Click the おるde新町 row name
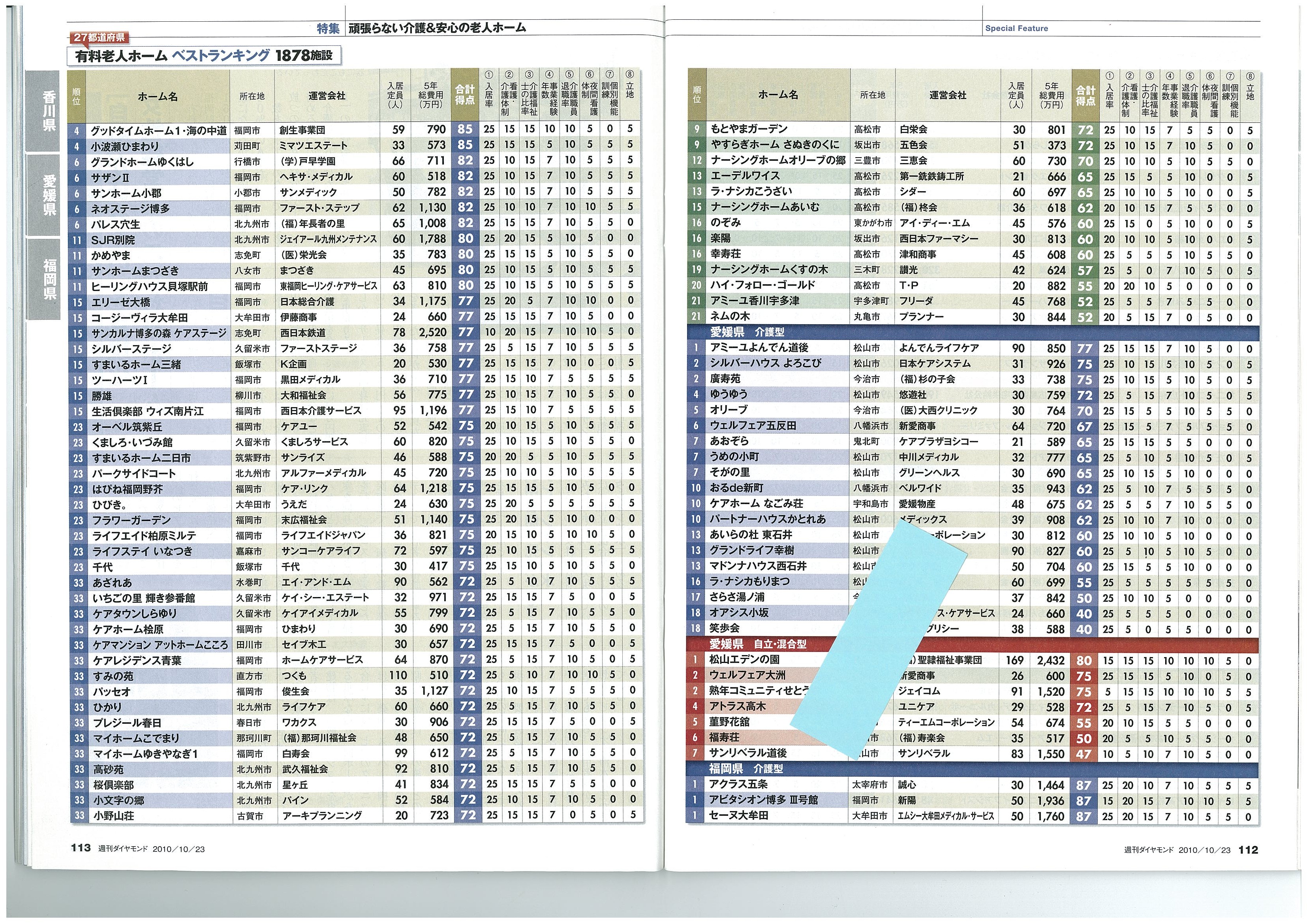The image size is (1307, 924). pyautogui.click(x=736, y=488)
